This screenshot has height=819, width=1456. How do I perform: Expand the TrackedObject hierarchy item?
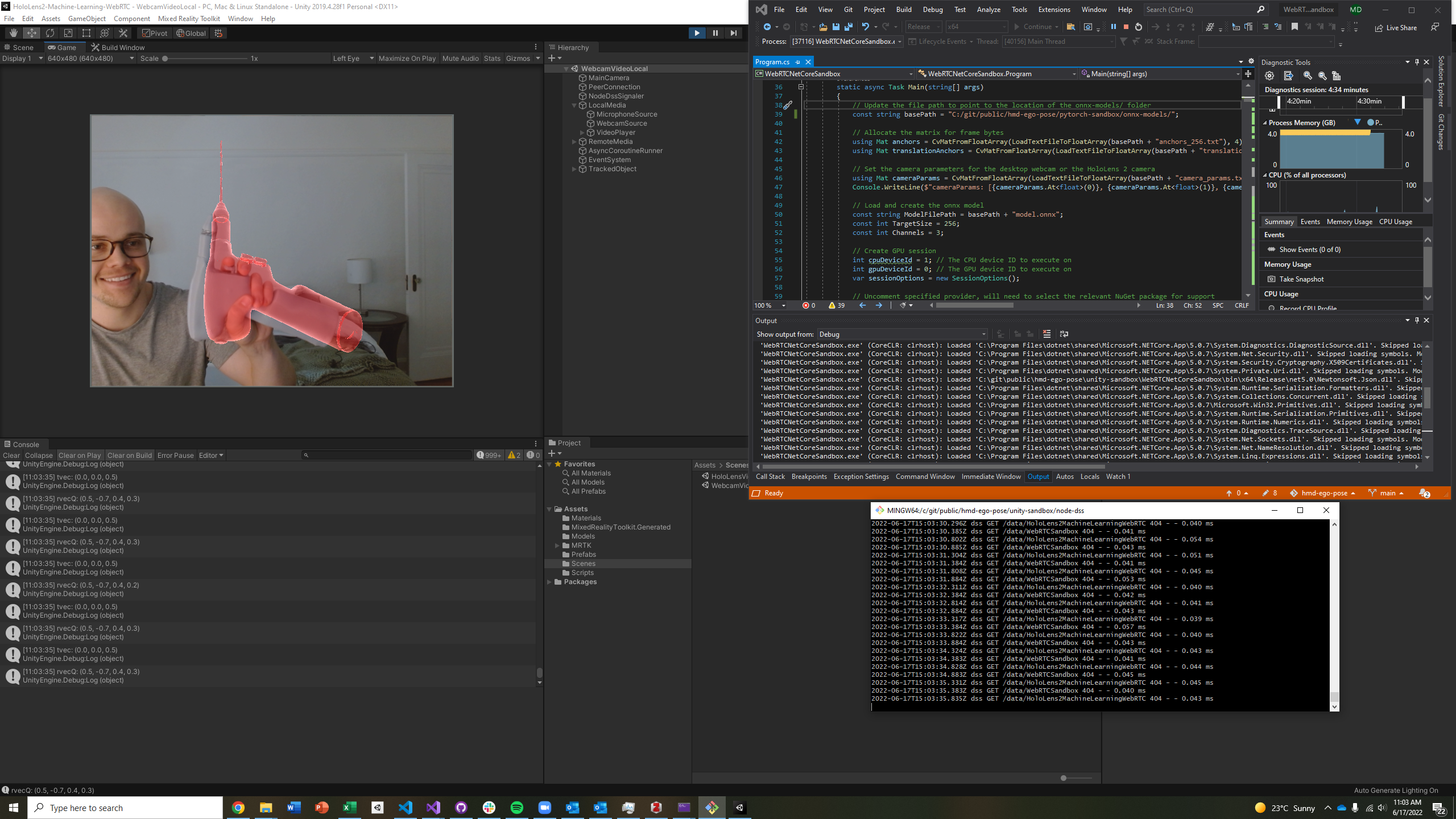[x=574, y=169]
